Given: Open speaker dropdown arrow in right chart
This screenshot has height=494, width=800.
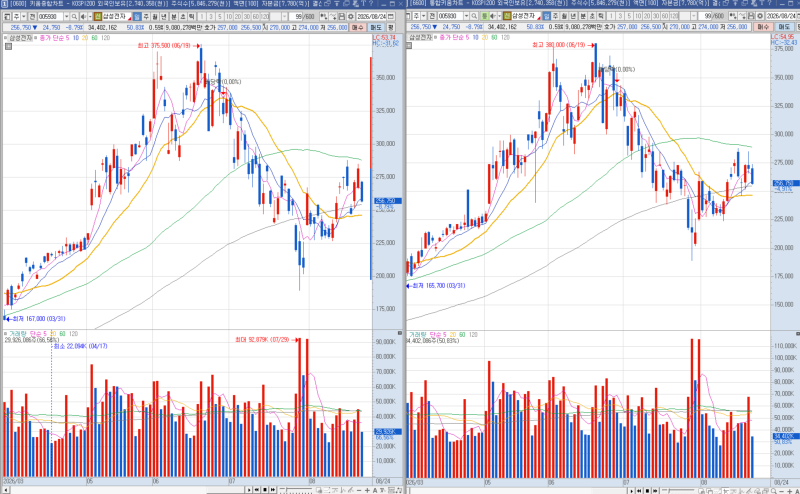Looking at the screenshot, I should [500, 16].
